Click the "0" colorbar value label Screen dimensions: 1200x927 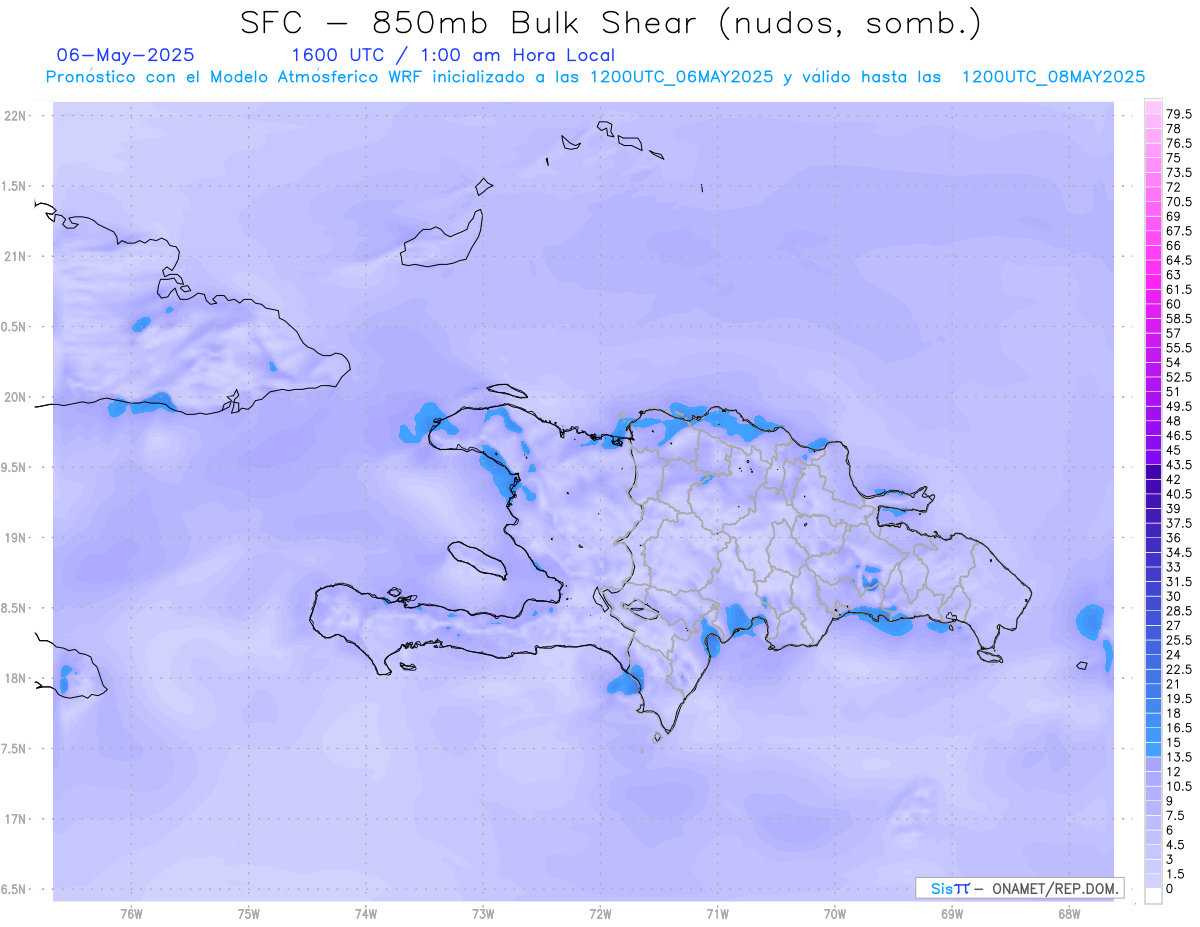pos(1170,888)
